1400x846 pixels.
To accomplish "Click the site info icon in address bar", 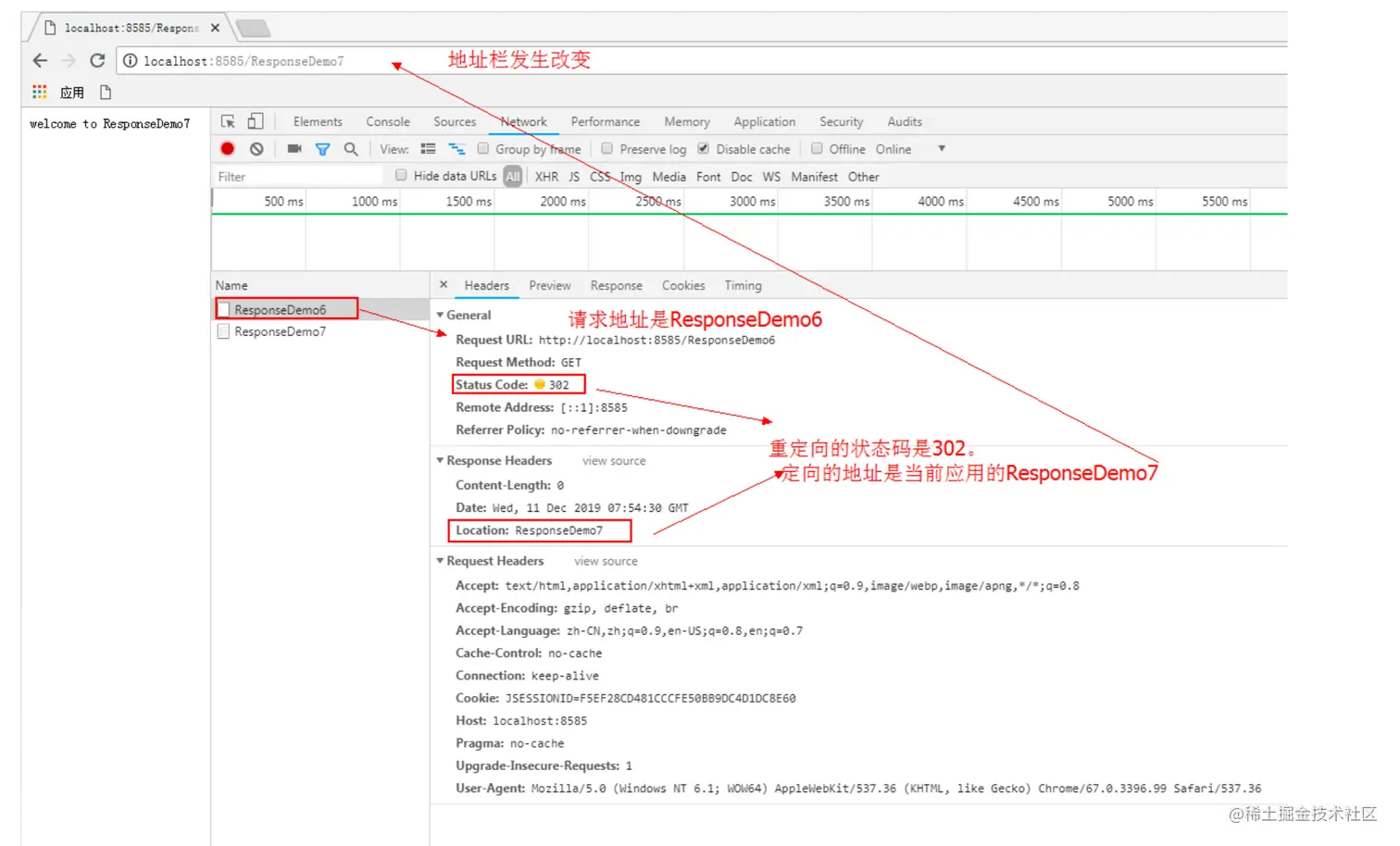I will 131,61.
